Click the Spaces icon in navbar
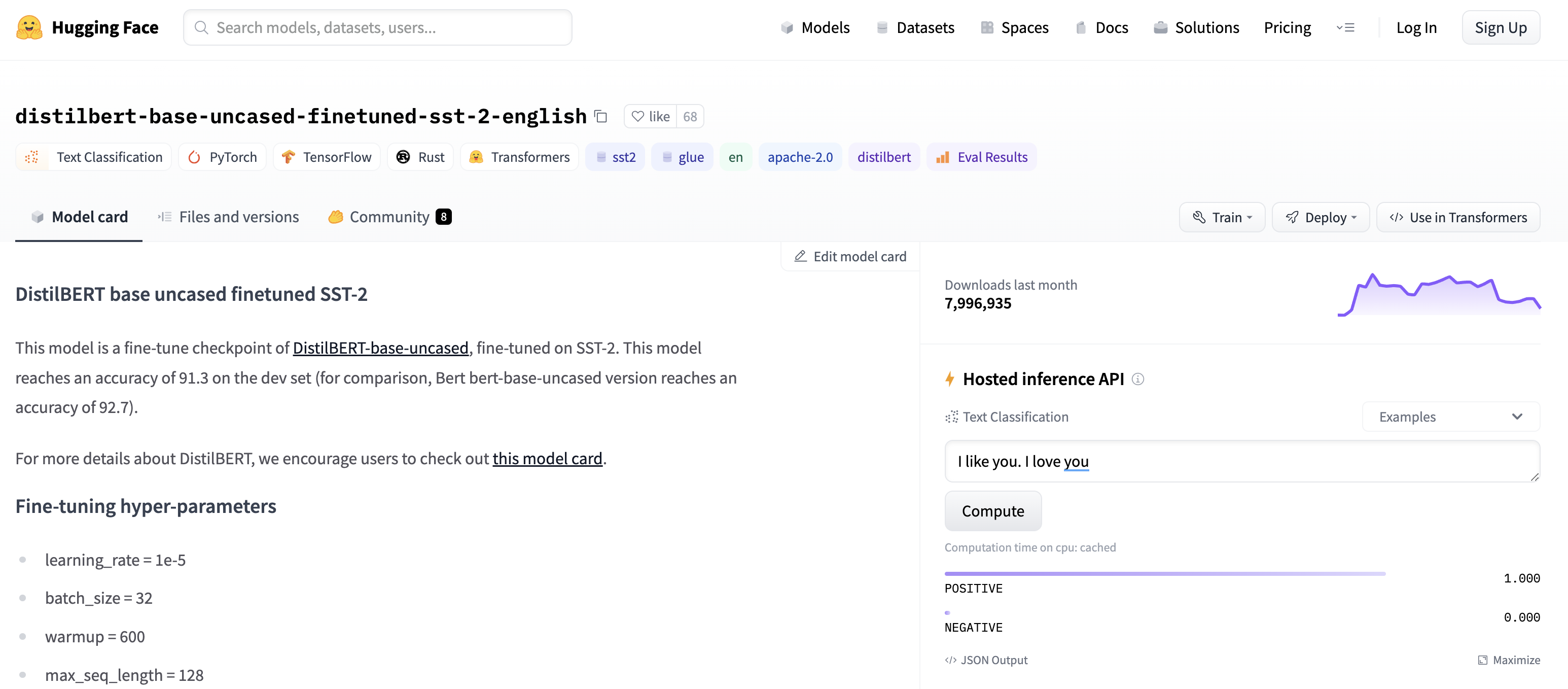The height and width of the screenshot is (689, 1568). pyautogui.click(x=987, y=27)
